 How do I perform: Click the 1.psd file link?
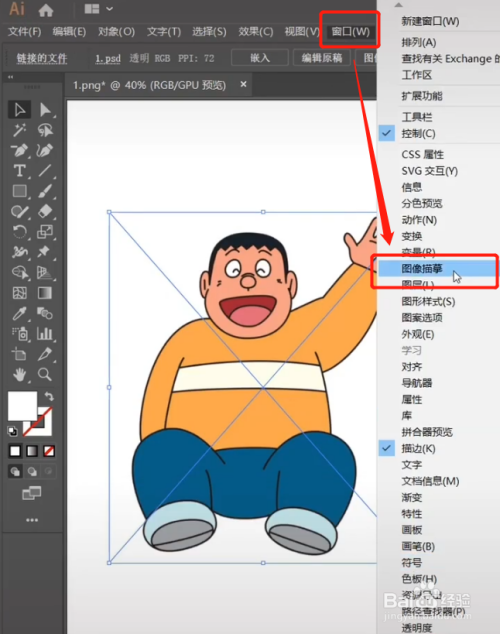point(108,59)
